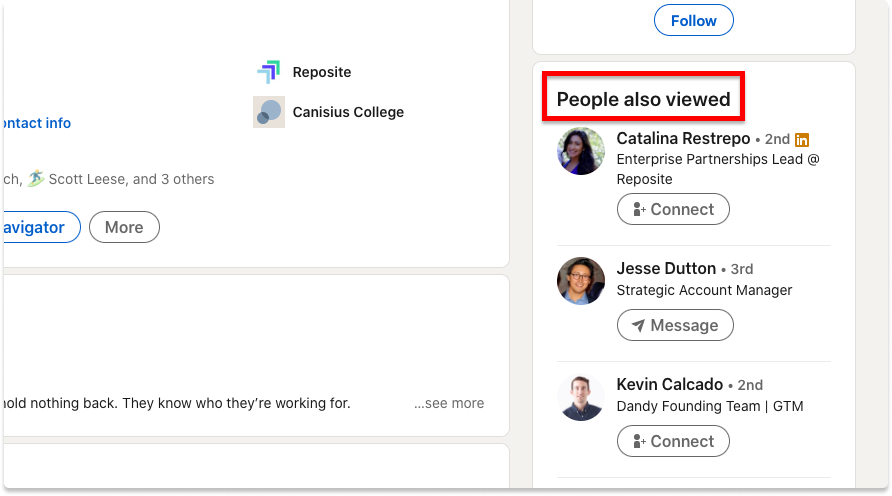Connect with Kevin Calcado
The image size is (892, 496).
point(673,441)
